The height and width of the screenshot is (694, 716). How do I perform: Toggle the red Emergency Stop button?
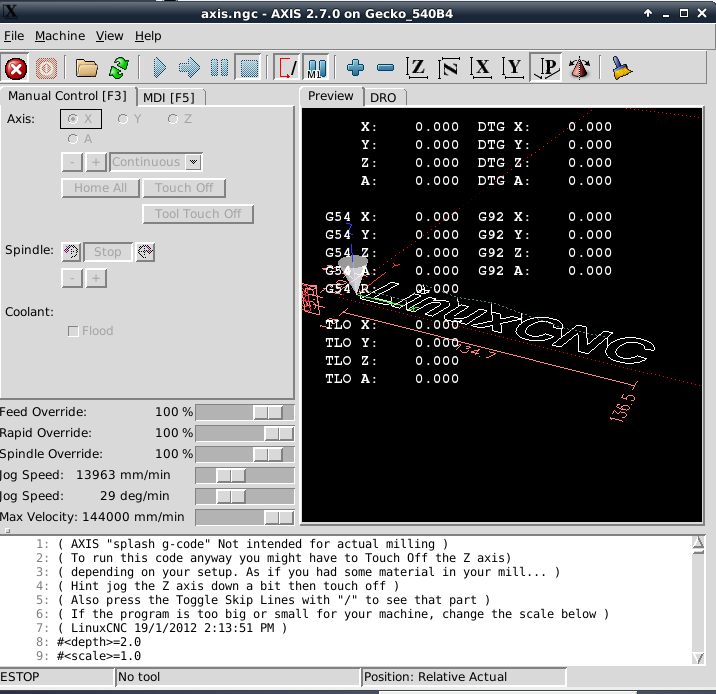16,68
